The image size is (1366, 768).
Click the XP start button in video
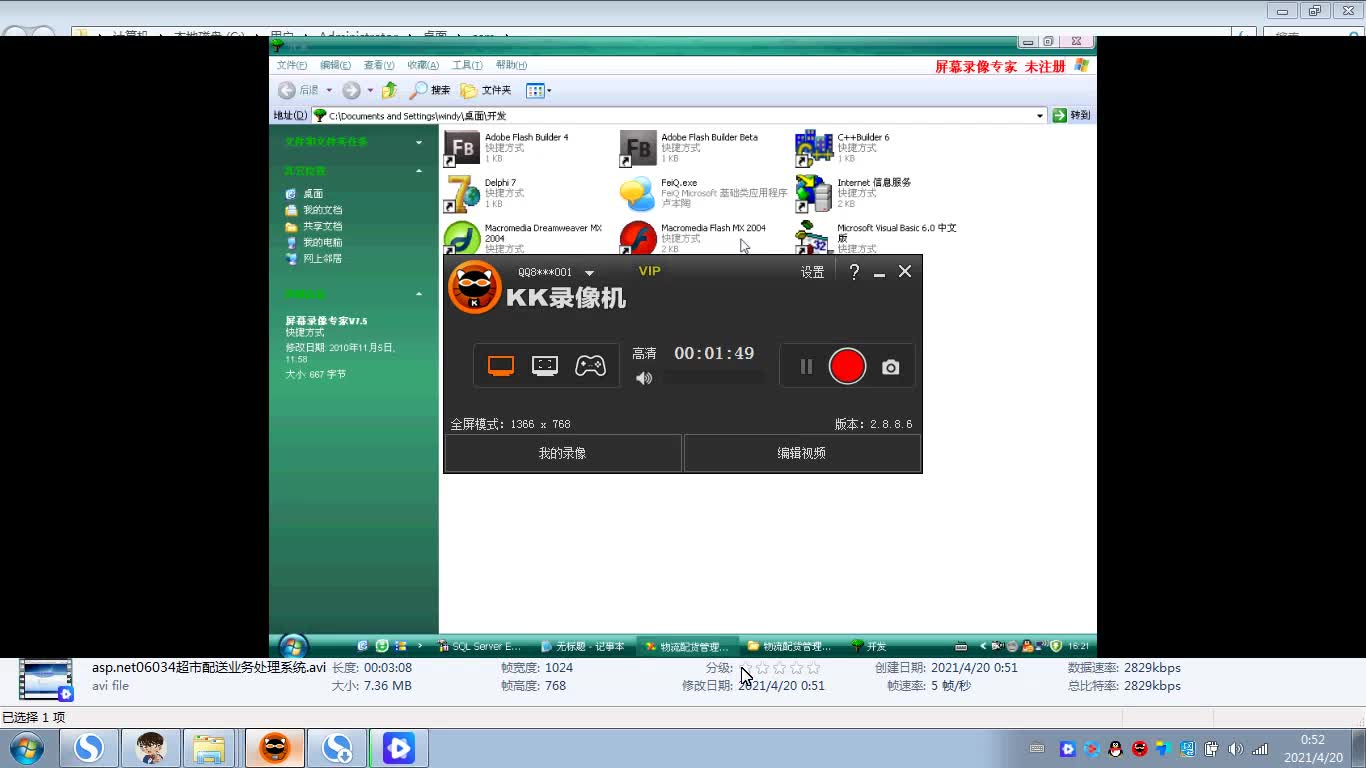tap(293, 646)
